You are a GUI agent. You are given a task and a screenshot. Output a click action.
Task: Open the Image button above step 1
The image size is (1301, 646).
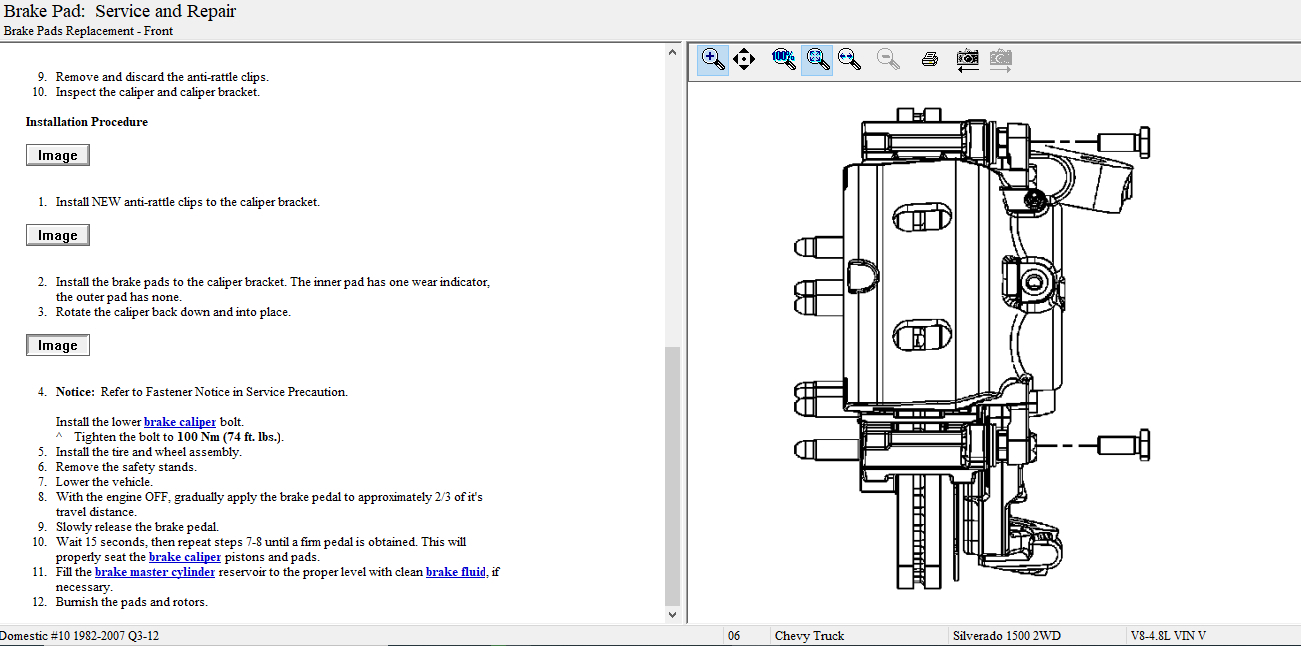58,155
